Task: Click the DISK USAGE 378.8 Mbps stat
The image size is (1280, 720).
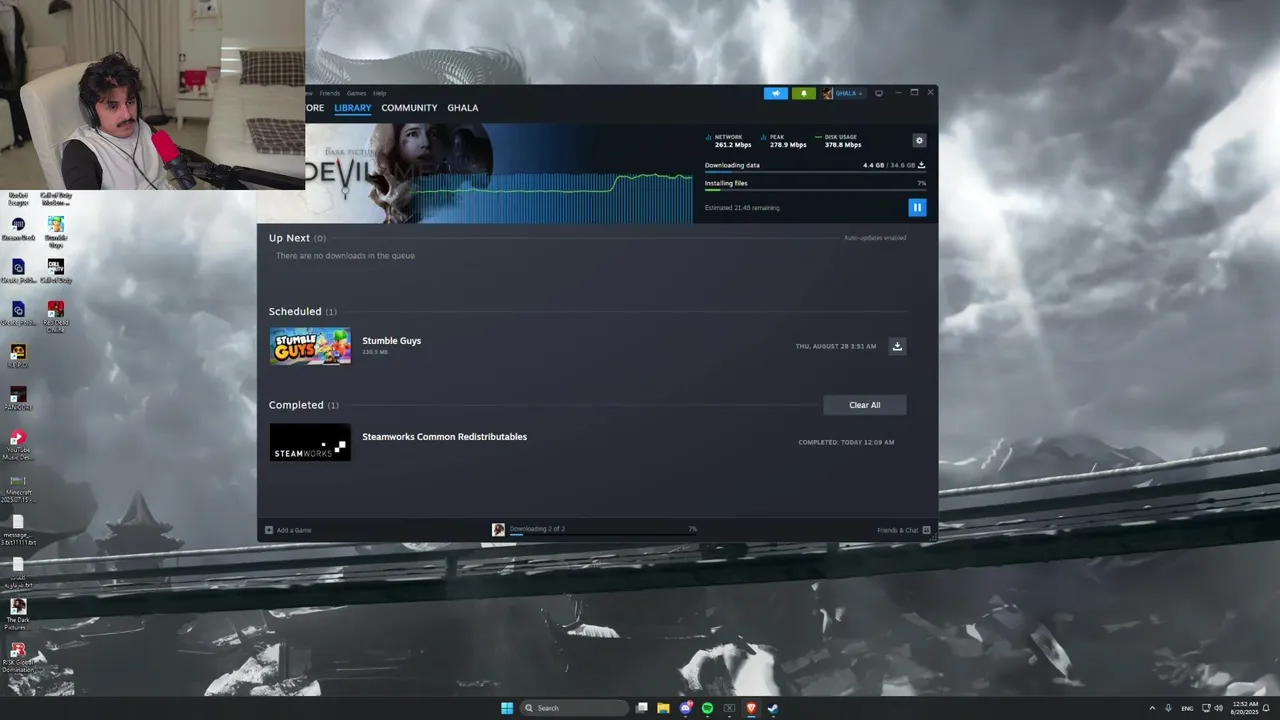Action: coord(838,141)
